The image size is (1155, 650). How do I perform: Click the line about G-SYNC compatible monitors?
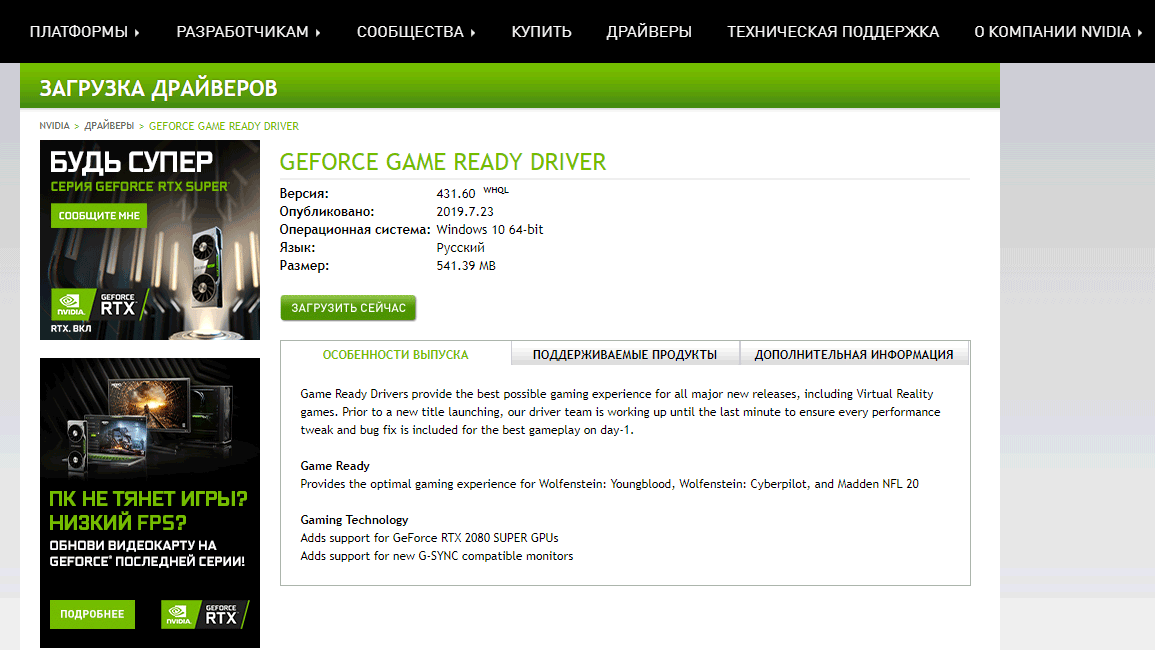pos(437,556)
